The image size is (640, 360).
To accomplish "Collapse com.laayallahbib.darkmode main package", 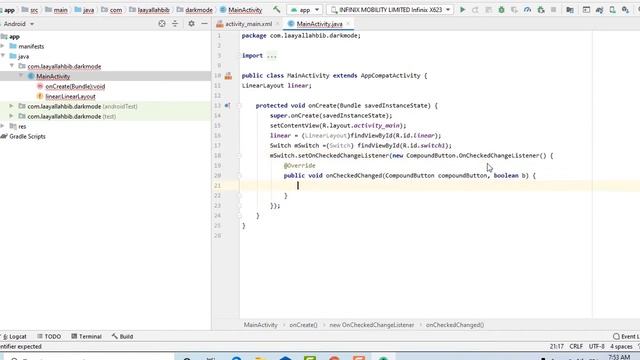I will click(12, 66).
